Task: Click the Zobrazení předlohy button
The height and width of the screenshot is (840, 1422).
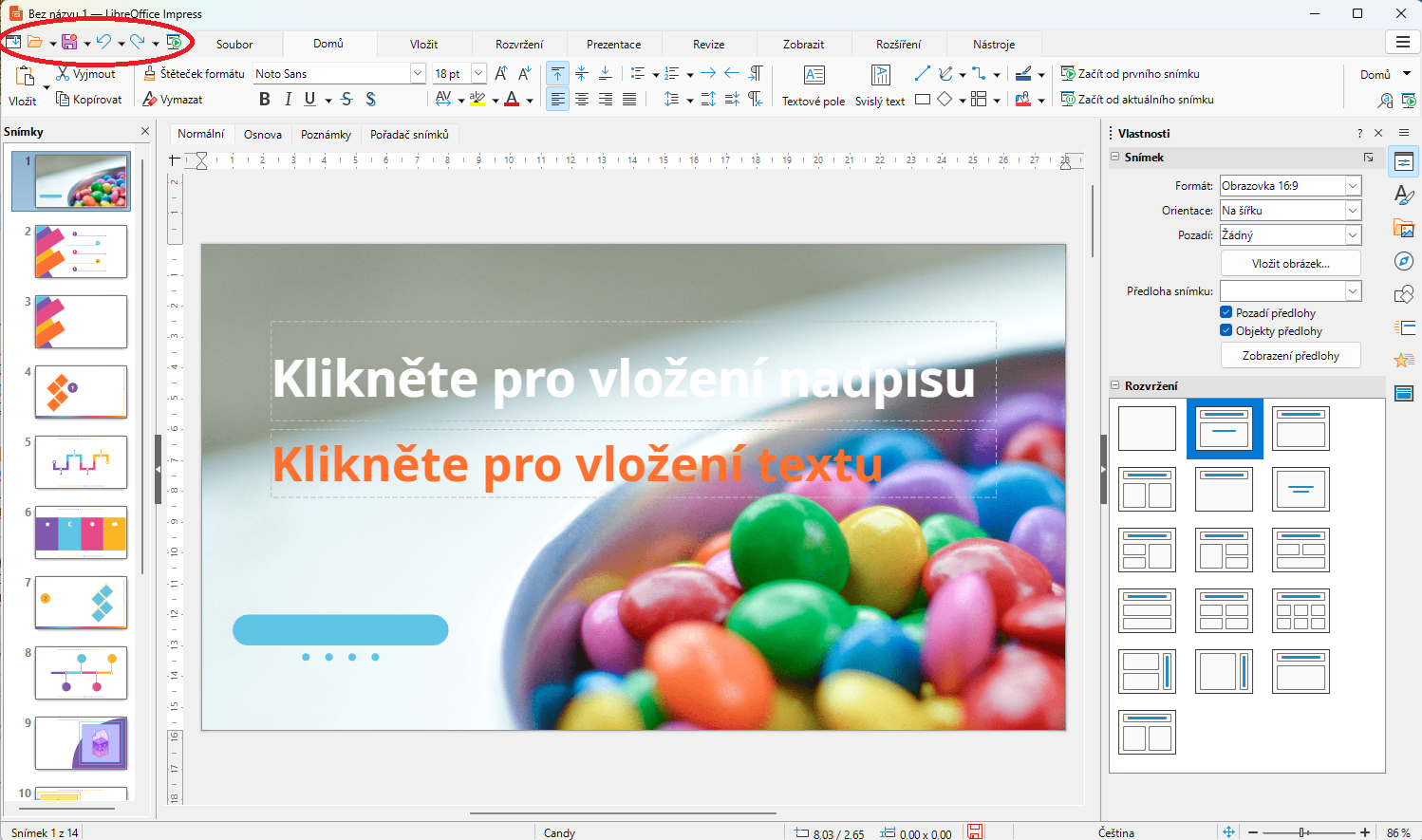Action: coord(1290,355)
